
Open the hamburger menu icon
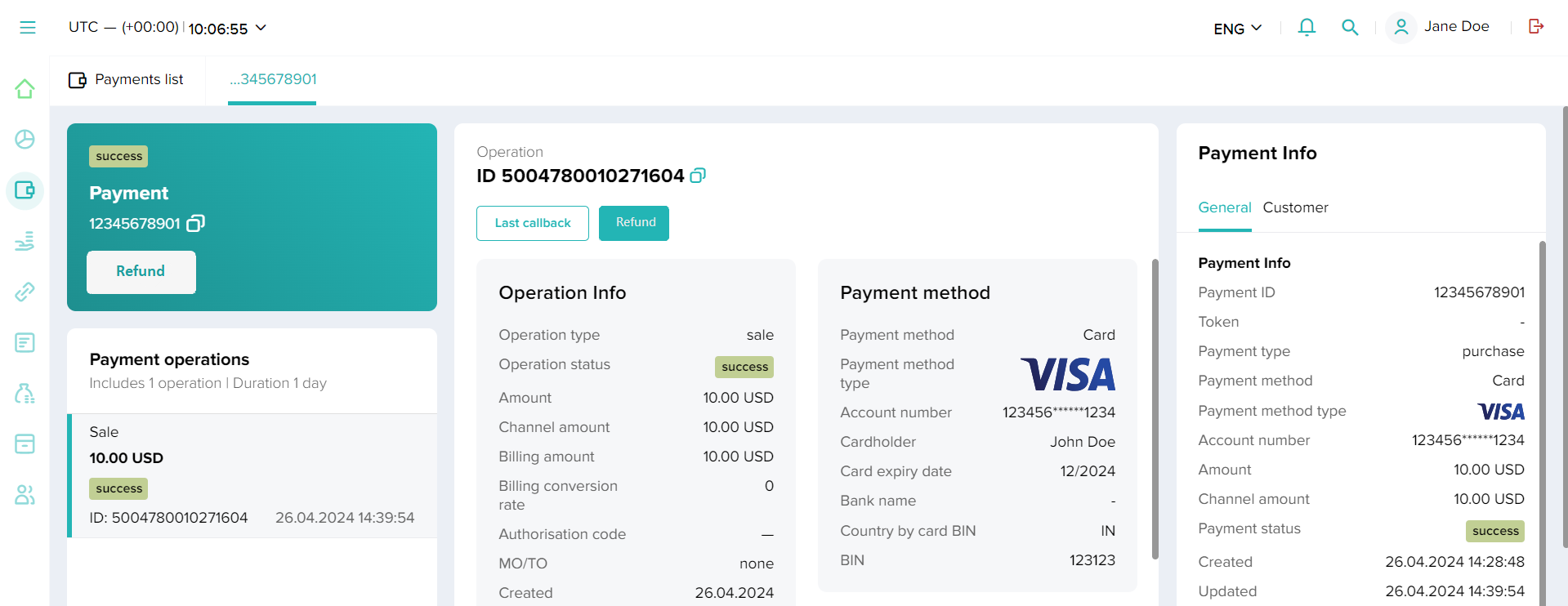click(x=28, y=28)
